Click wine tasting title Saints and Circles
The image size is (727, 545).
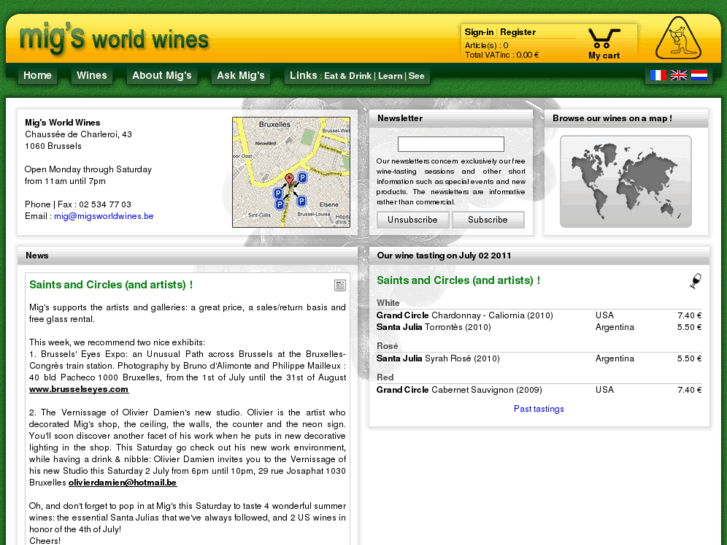[x=458, y=281]
